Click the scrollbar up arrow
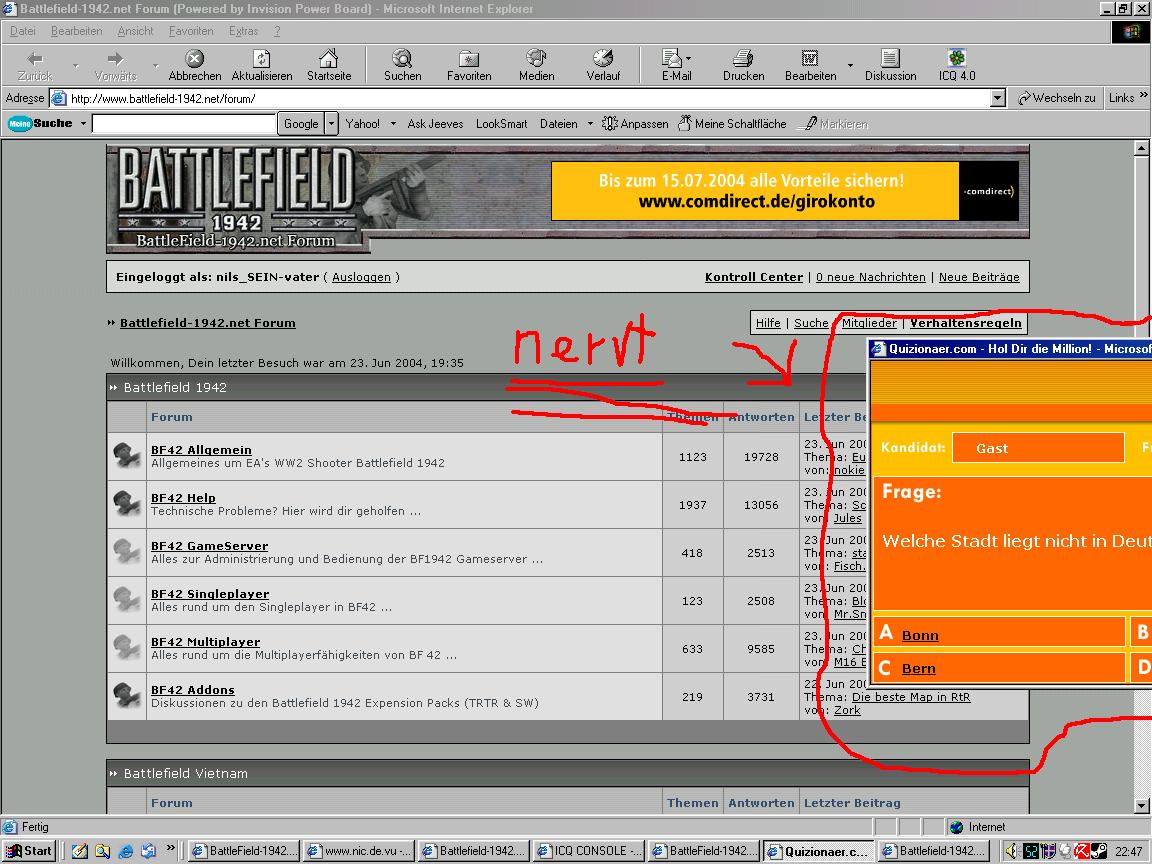The width and height of the screenshot is (1152, 864). tap(1141, 148)
